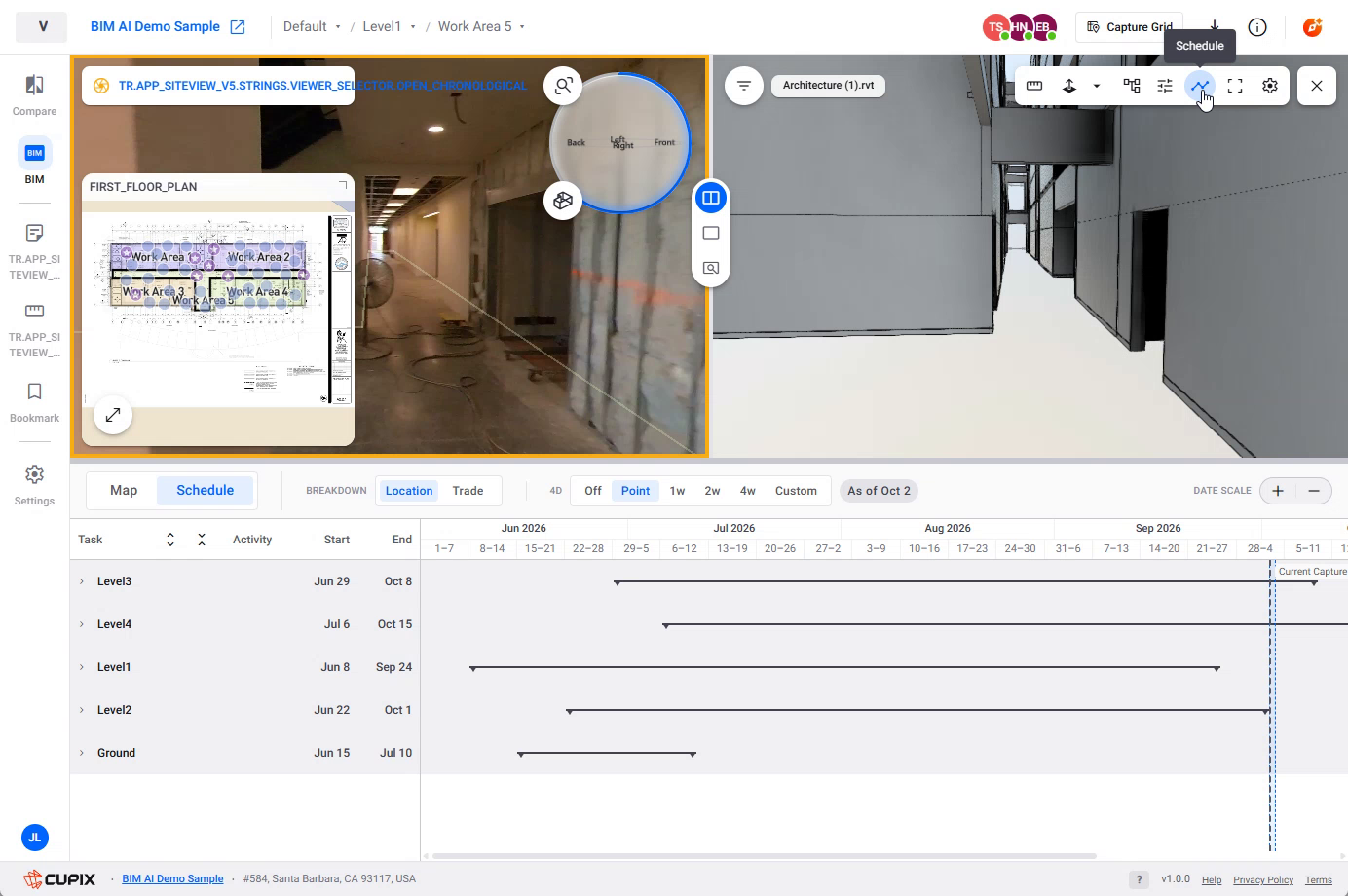Image resolution: width=1348 pixels, height=896 pixels.
Task: Click the Current Capture timeline marker
Action: pyautogui.click(x=1312, y=572)
